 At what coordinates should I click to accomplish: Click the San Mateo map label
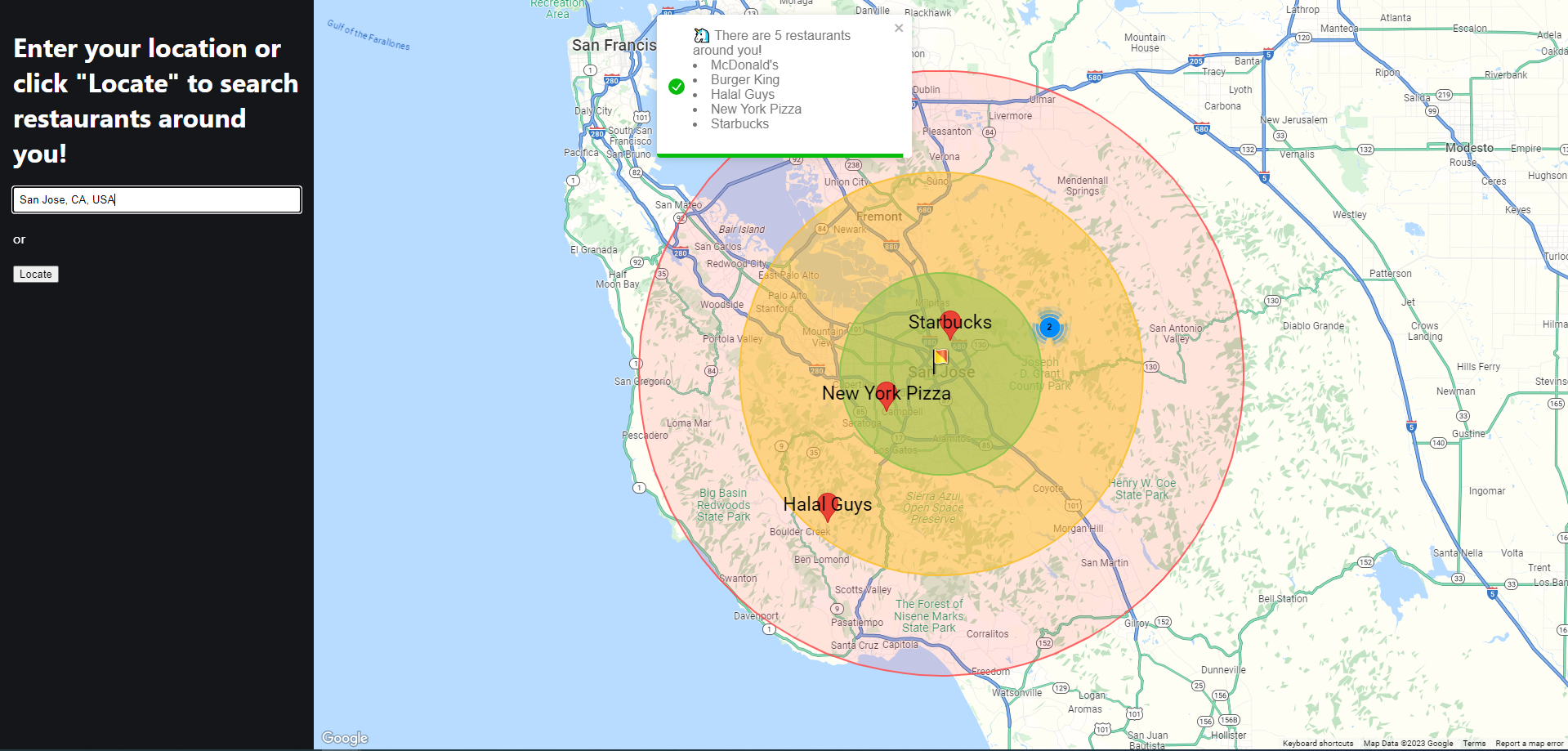(x=678, y=205)
